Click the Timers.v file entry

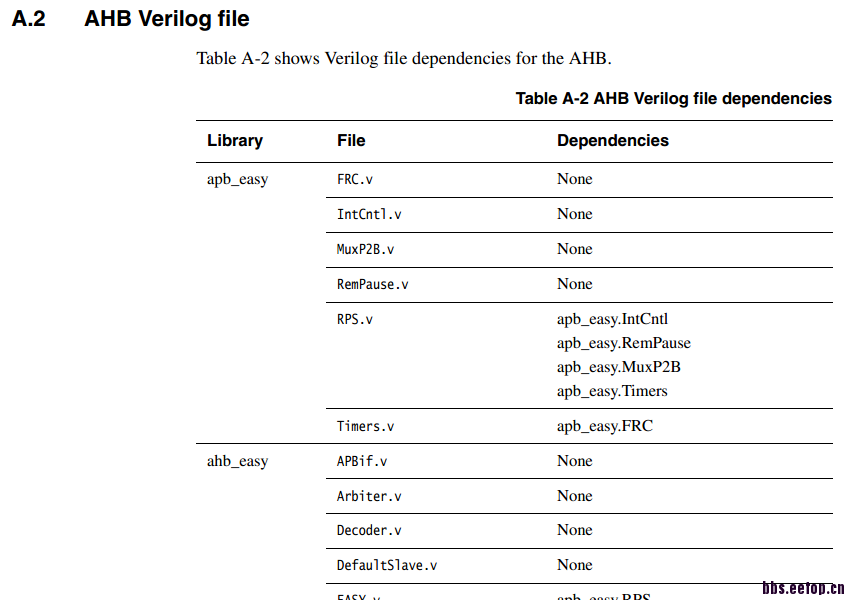[x=365, y=427]
